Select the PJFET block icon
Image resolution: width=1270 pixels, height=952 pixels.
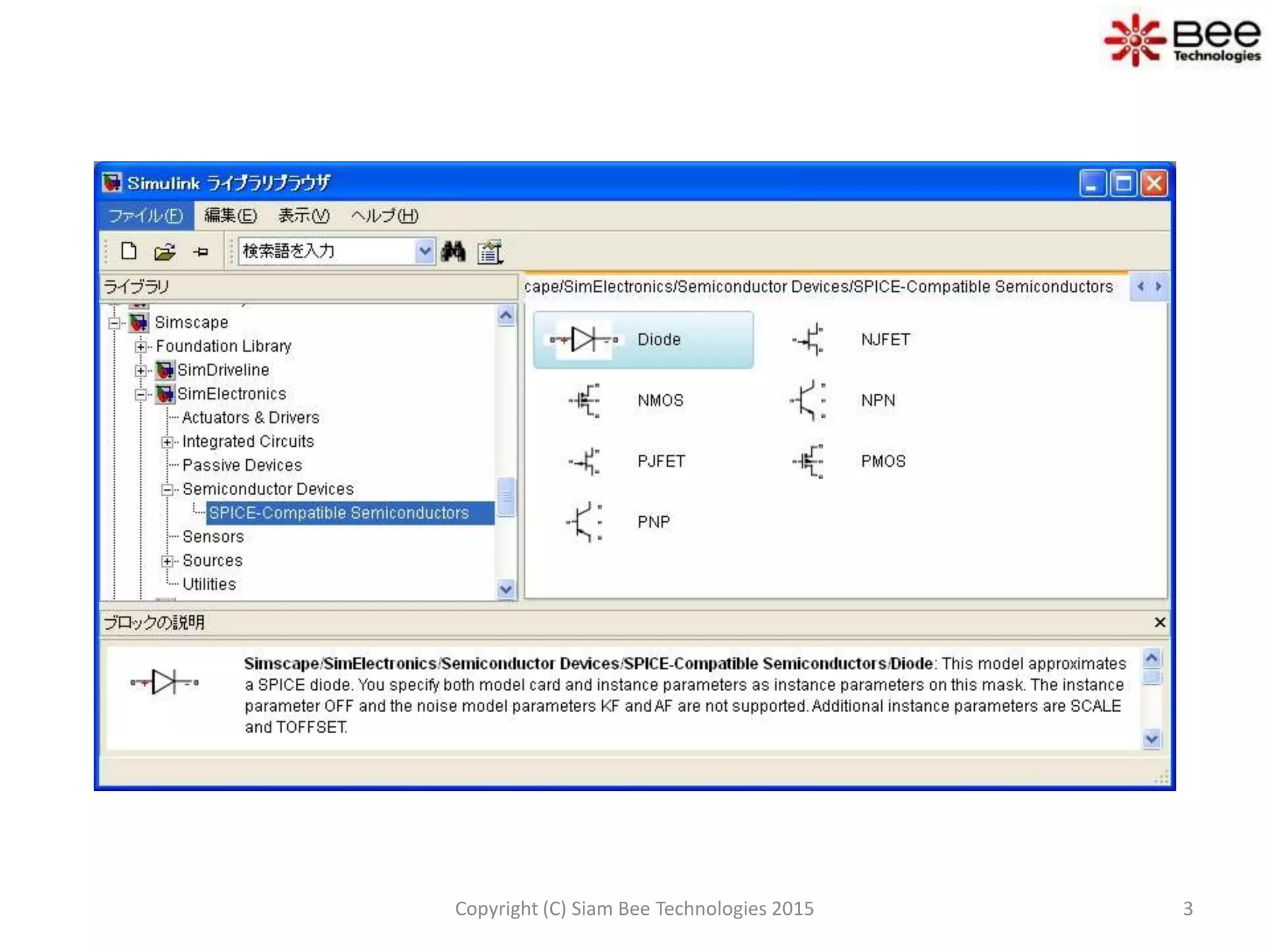pyautogui.click(x=584, y=461)
